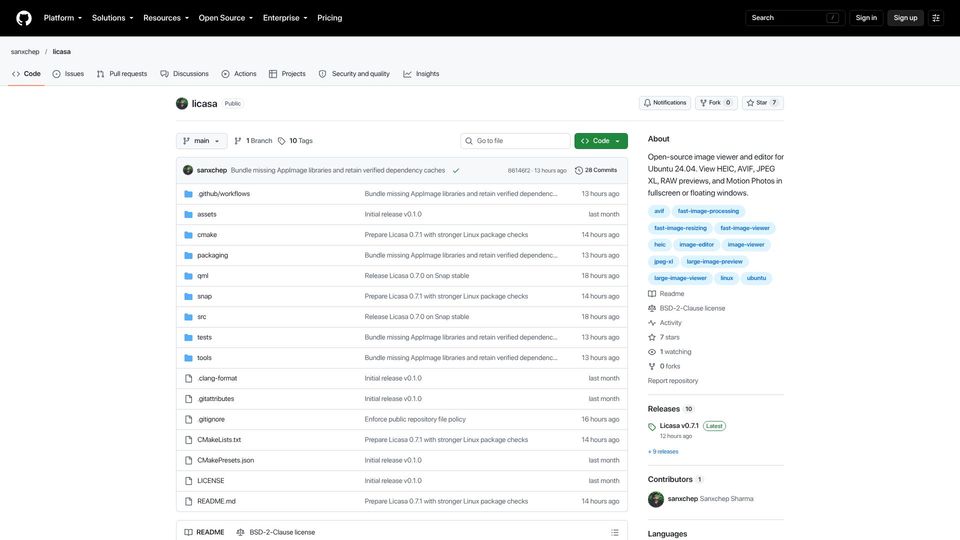
Task: Open the appearance settings icon in header
Action: pos(936,18)
